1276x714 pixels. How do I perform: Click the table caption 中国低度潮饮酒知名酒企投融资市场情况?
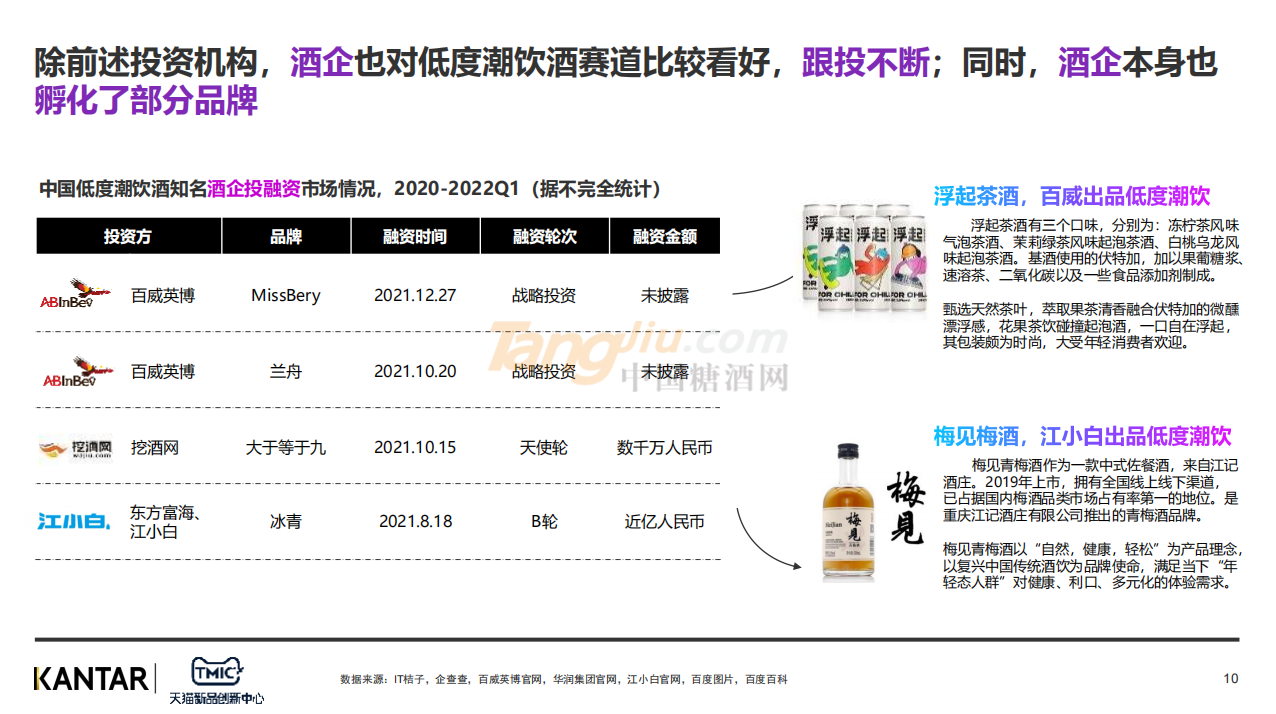click(x=350, y=189)
